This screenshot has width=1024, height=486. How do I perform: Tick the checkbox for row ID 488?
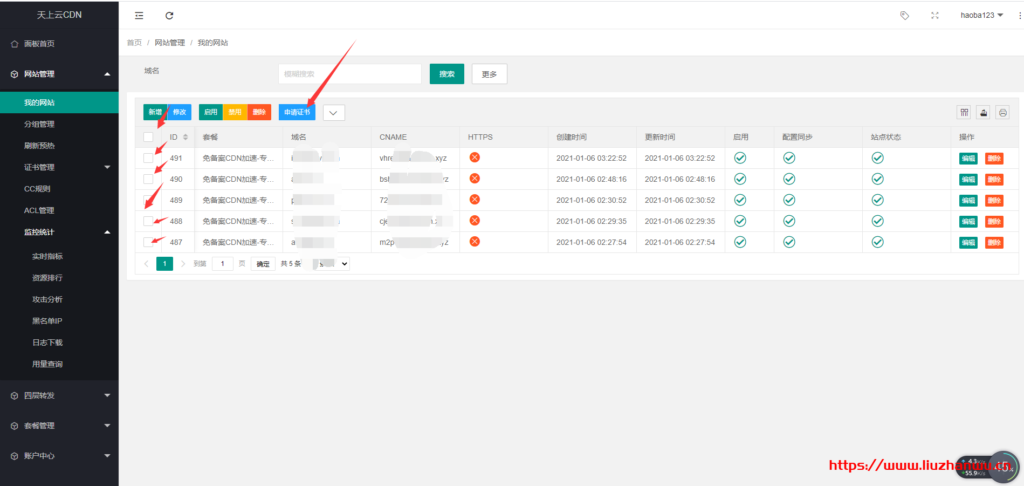pos(148,221)
